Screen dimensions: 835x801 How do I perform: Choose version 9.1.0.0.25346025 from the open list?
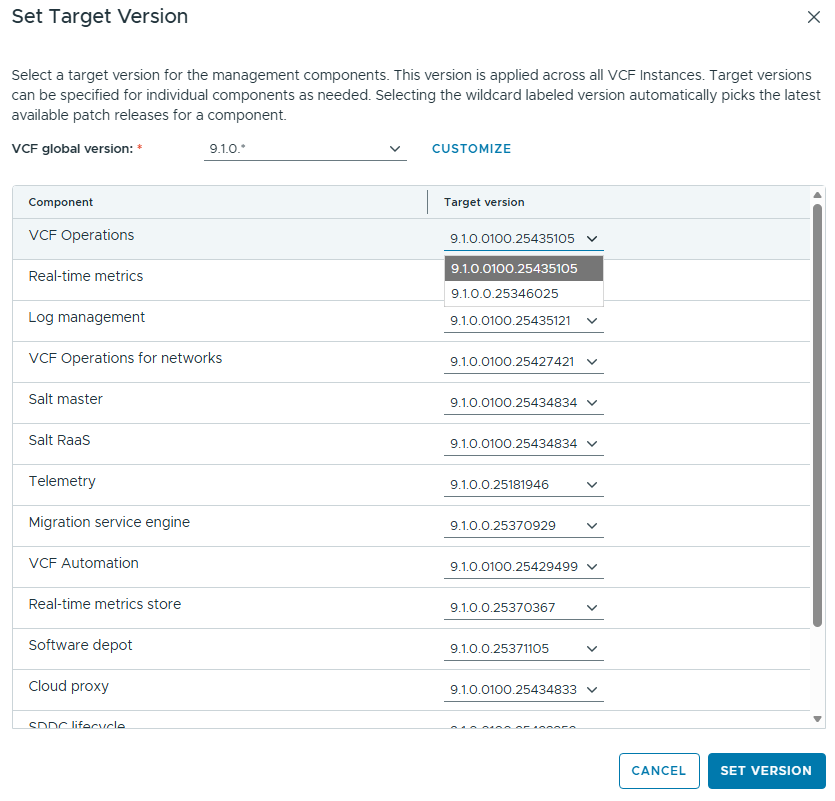pos(523,293)
